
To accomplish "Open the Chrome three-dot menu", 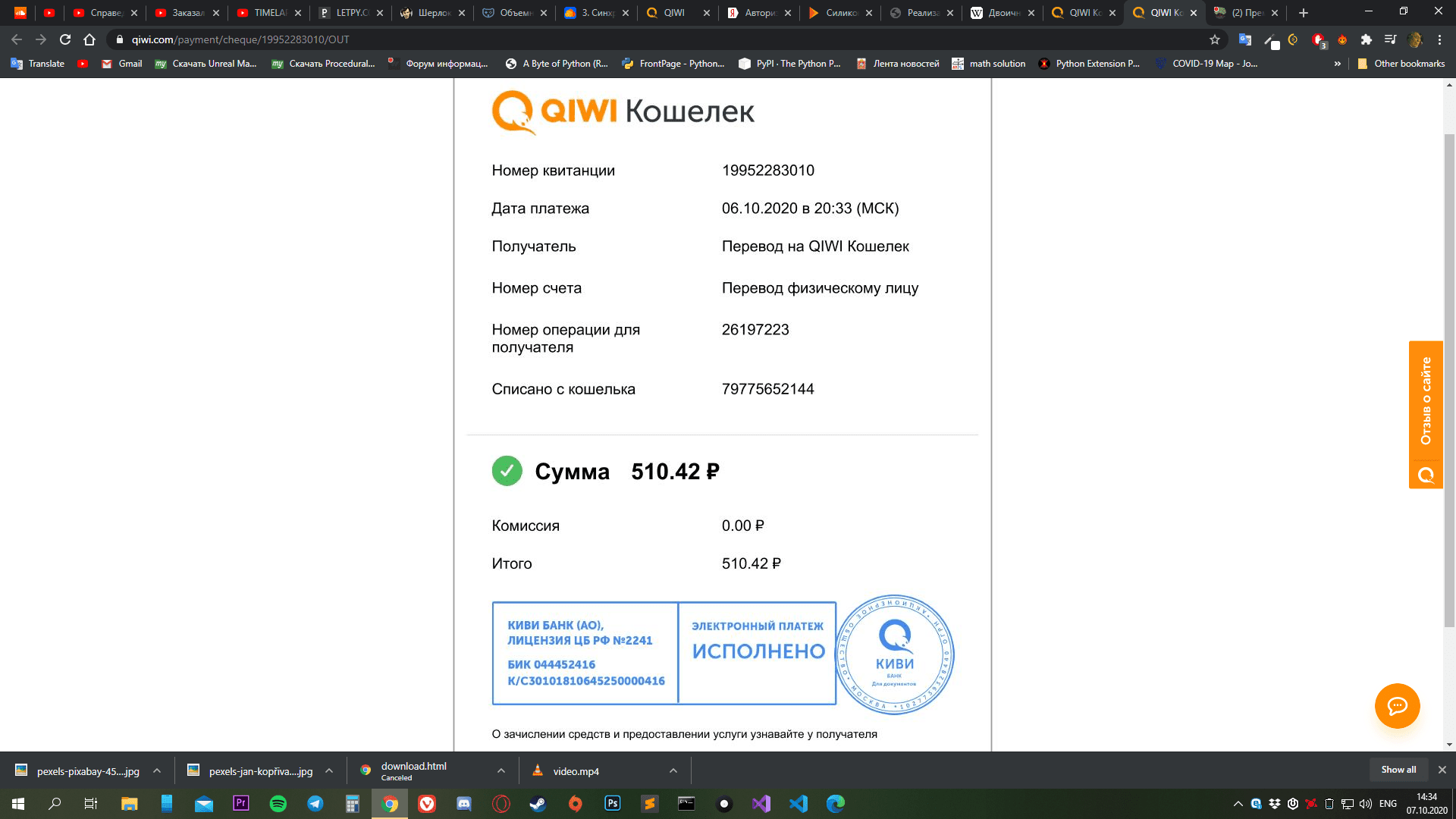I will 1439,39.
